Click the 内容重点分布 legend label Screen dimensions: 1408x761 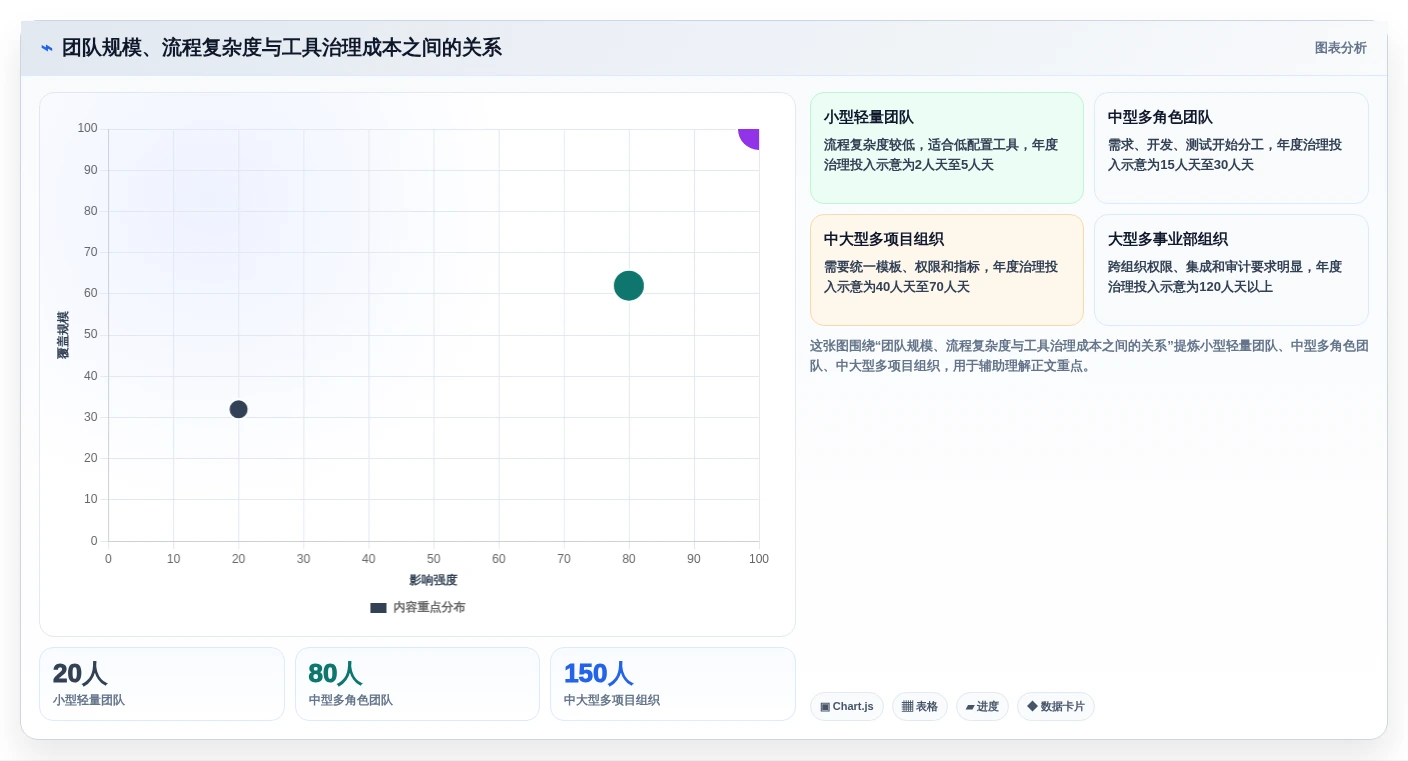429,608
